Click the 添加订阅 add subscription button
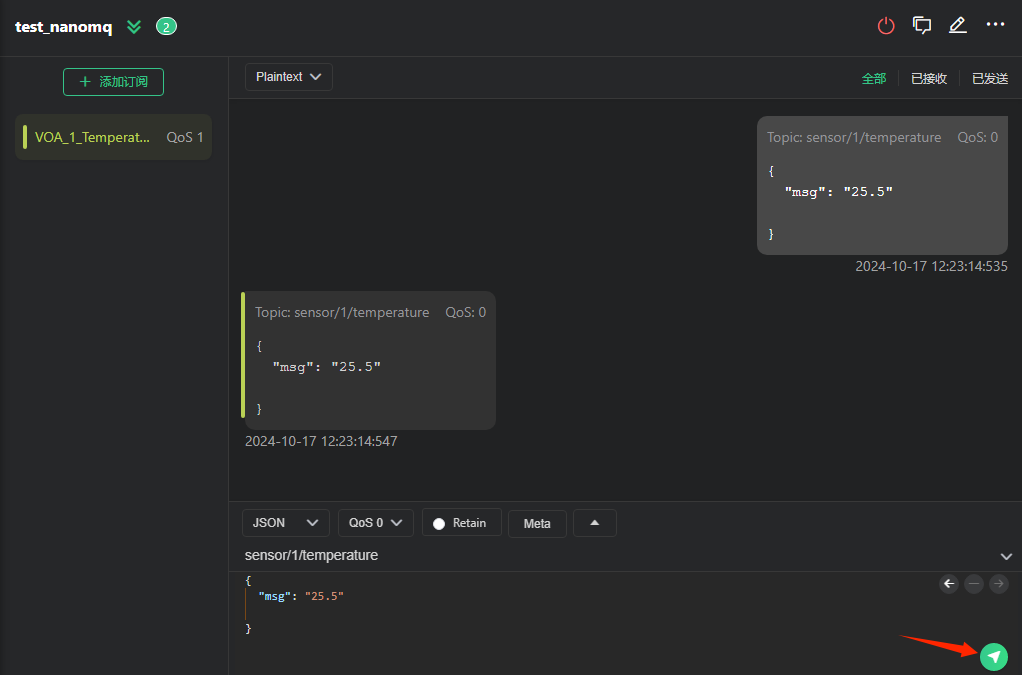 pyautogui.click(x=113, y=82)
